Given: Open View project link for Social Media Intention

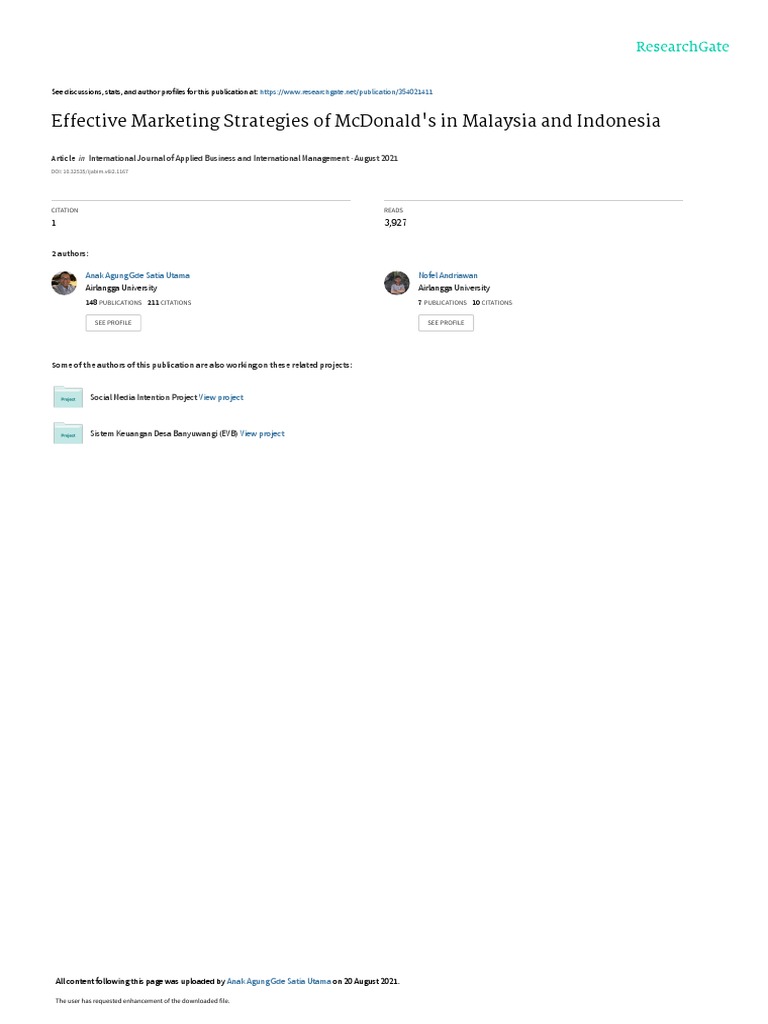Looking at the screenshot, I should point(221,397).
